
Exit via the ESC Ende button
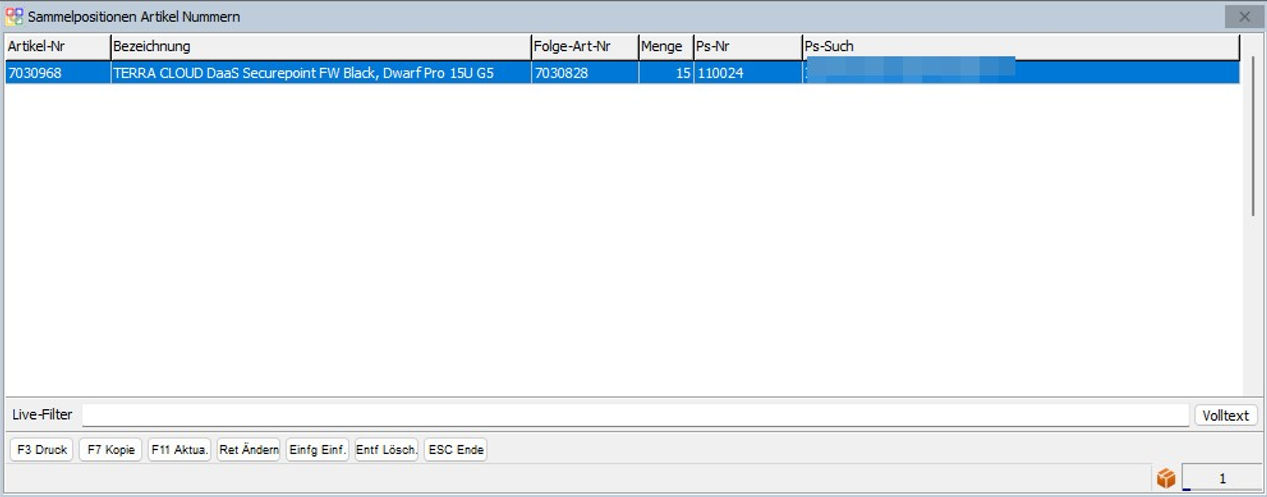(455, 450)
